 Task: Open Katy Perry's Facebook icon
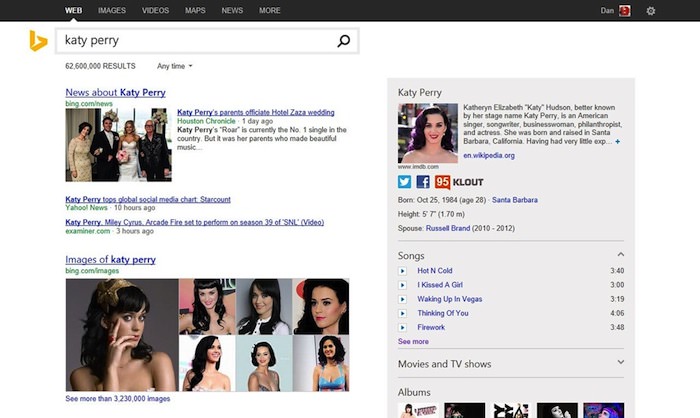[x=423, y=182]
